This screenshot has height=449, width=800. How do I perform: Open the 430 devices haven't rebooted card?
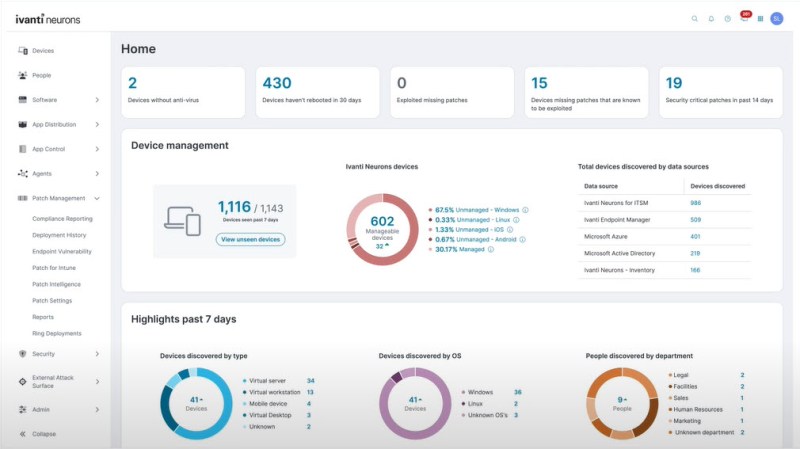317,92
